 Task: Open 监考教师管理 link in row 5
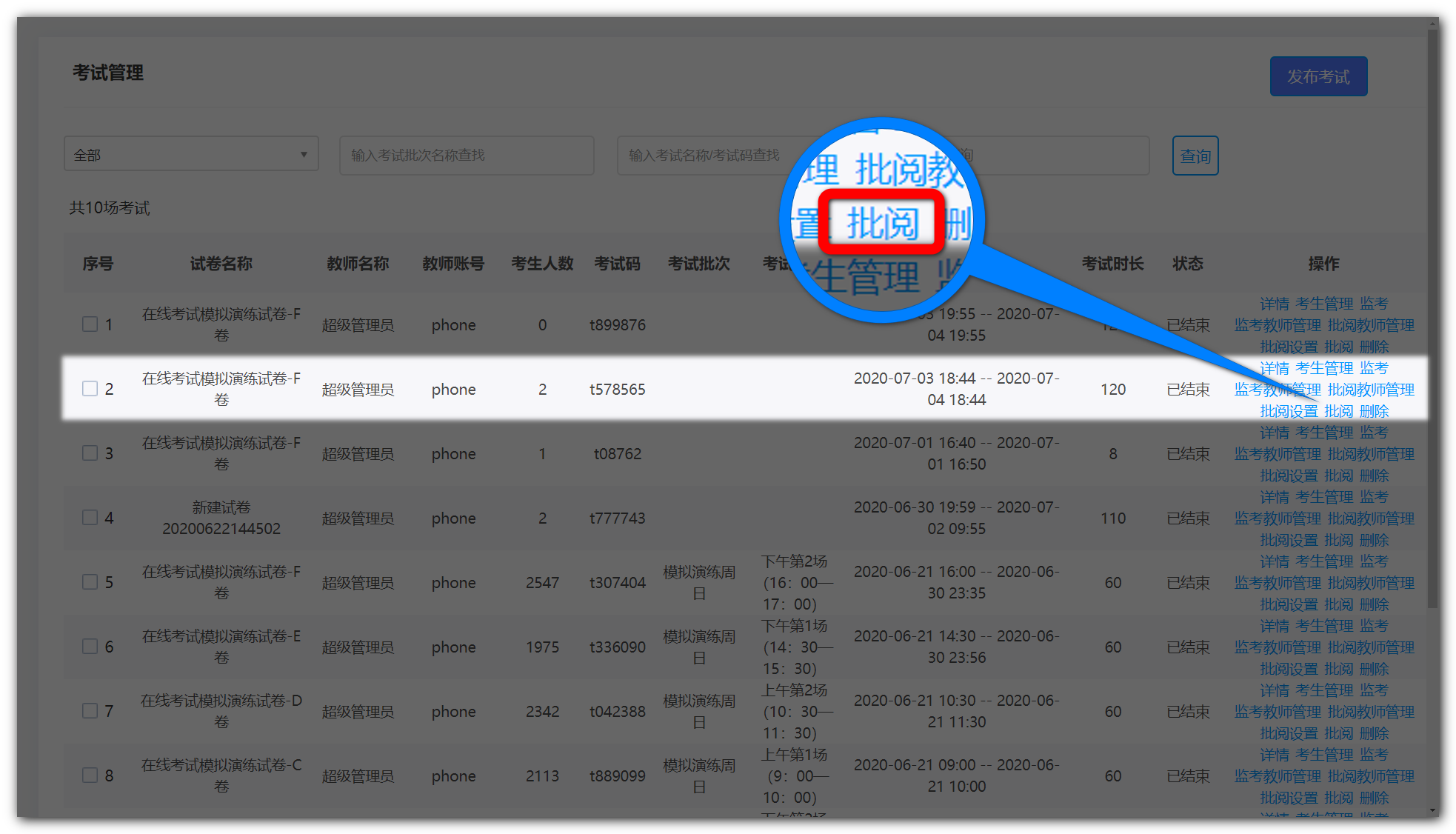point(1277,583)
